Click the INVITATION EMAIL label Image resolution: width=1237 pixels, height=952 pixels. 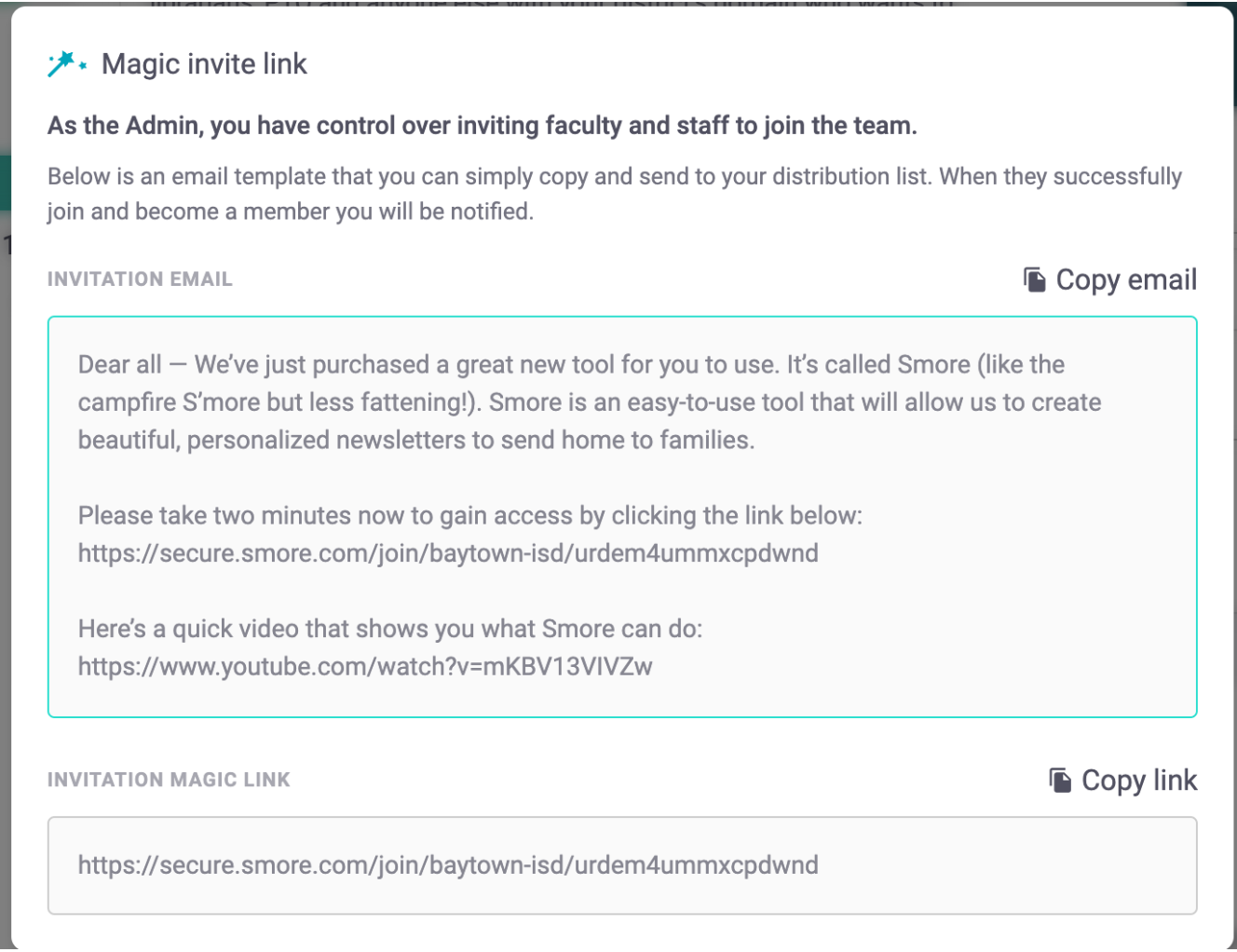pos(140,279)
